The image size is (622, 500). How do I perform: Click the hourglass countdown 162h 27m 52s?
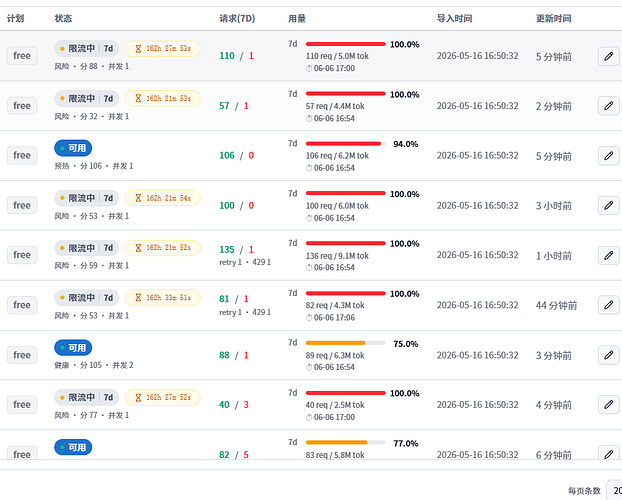[163, 397]
